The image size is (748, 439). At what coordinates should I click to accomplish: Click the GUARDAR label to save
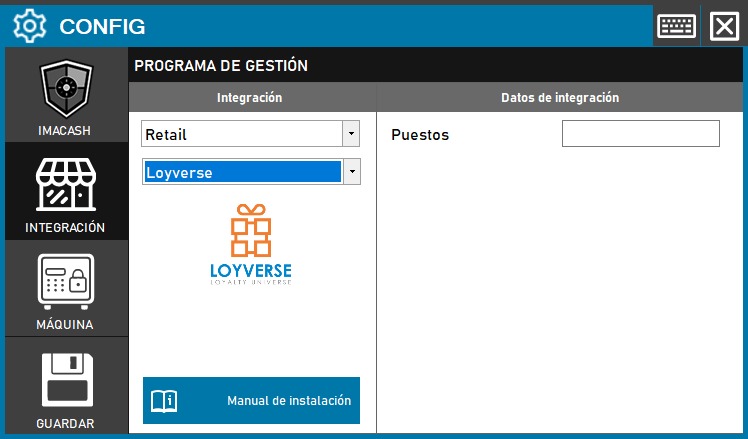65,423
